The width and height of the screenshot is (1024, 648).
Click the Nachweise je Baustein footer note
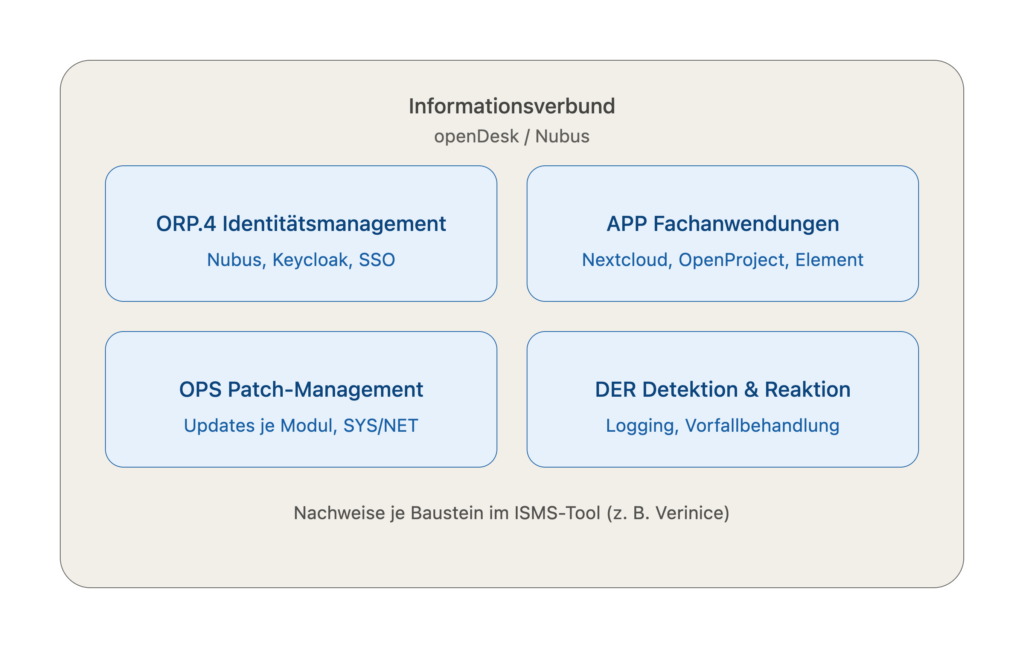tap(511, 513)
